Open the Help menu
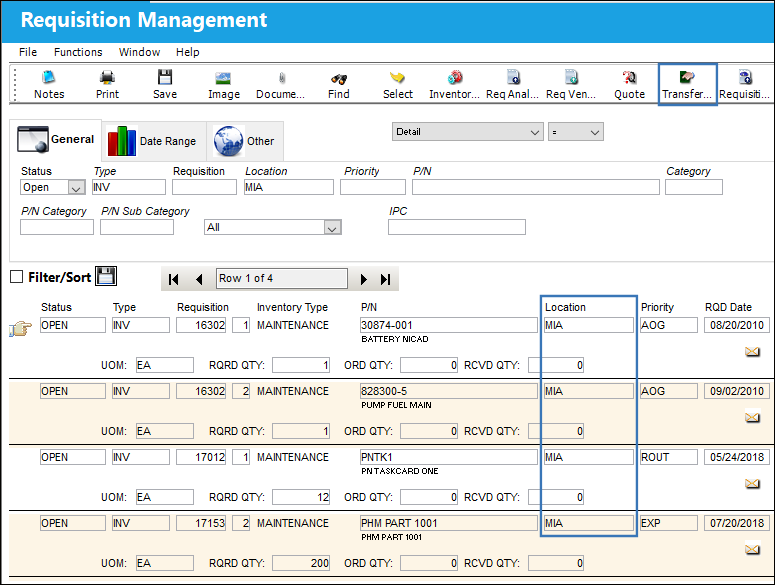Image resolution: width=775 pixels, height=585 pixels. 188,52
